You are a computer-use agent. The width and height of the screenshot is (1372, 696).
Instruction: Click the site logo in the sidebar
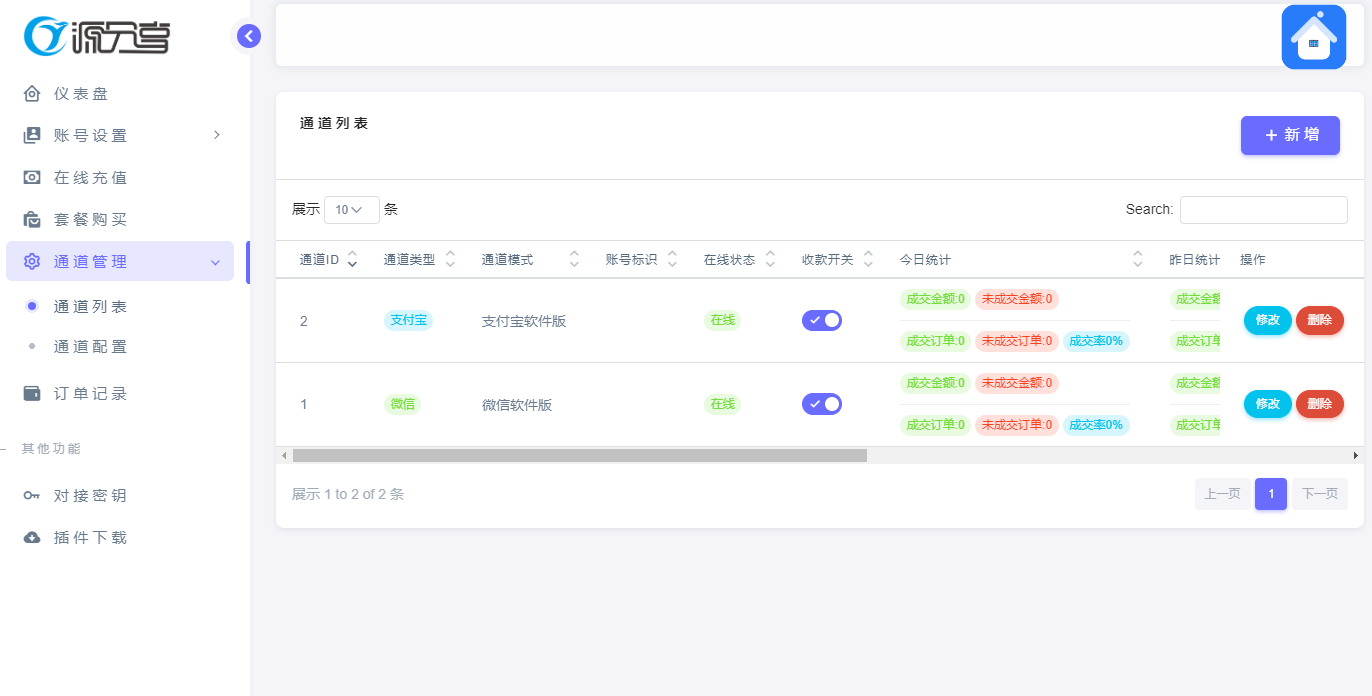(x=95, y=36)
